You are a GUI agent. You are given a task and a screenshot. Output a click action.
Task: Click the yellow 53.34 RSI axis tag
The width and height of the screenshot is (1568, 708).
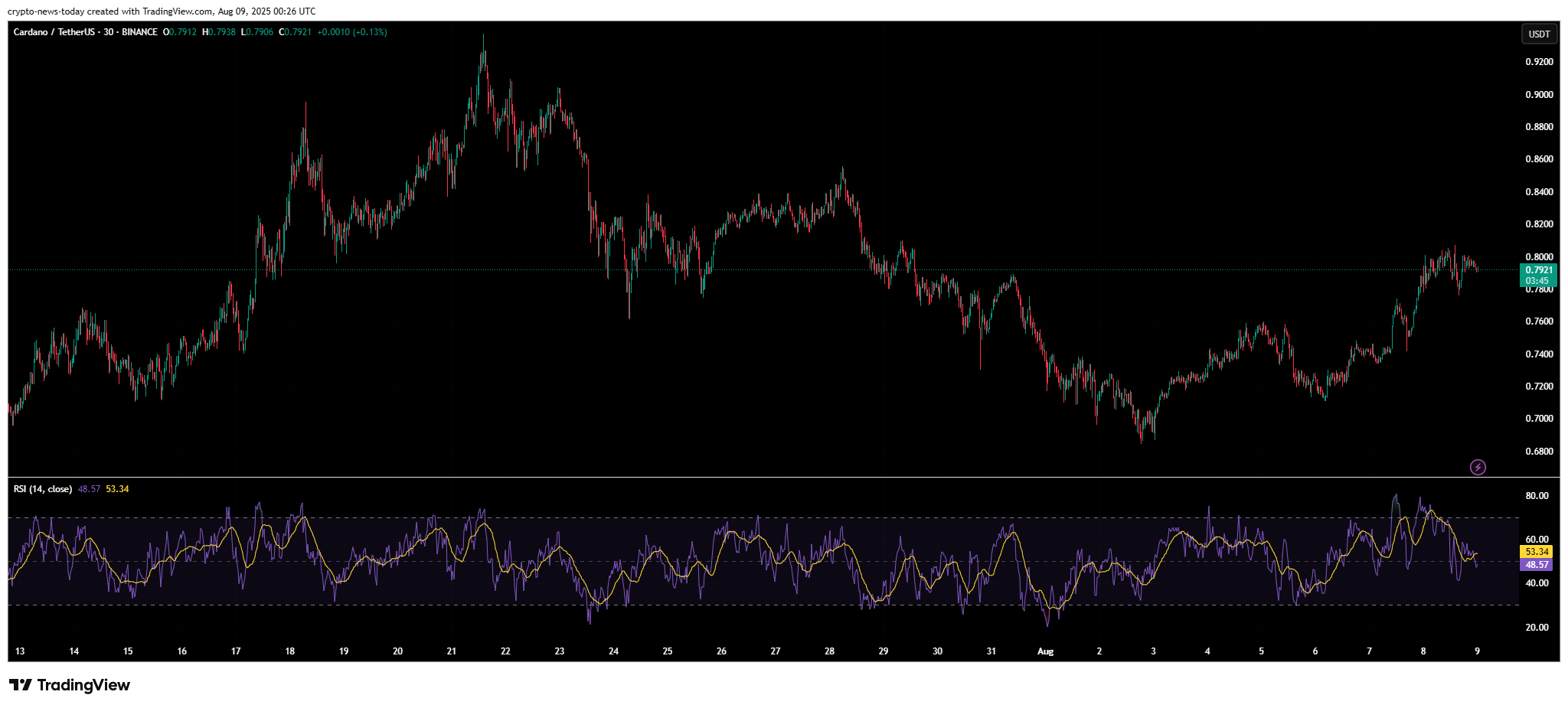[1537, 552]
